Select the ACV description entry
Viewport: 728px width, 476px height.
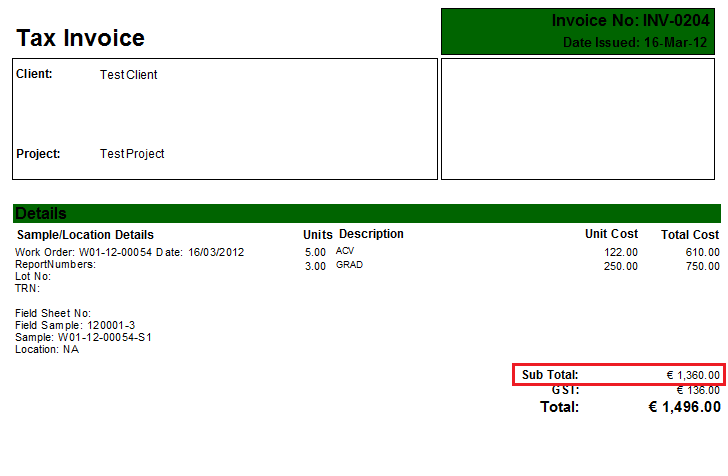345,251
